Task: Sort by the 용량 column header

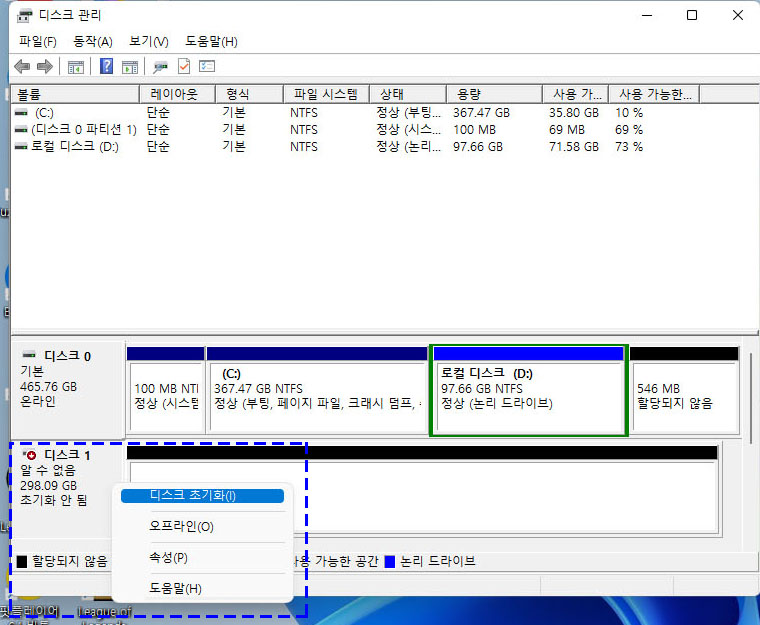Action: click(494, 94)
